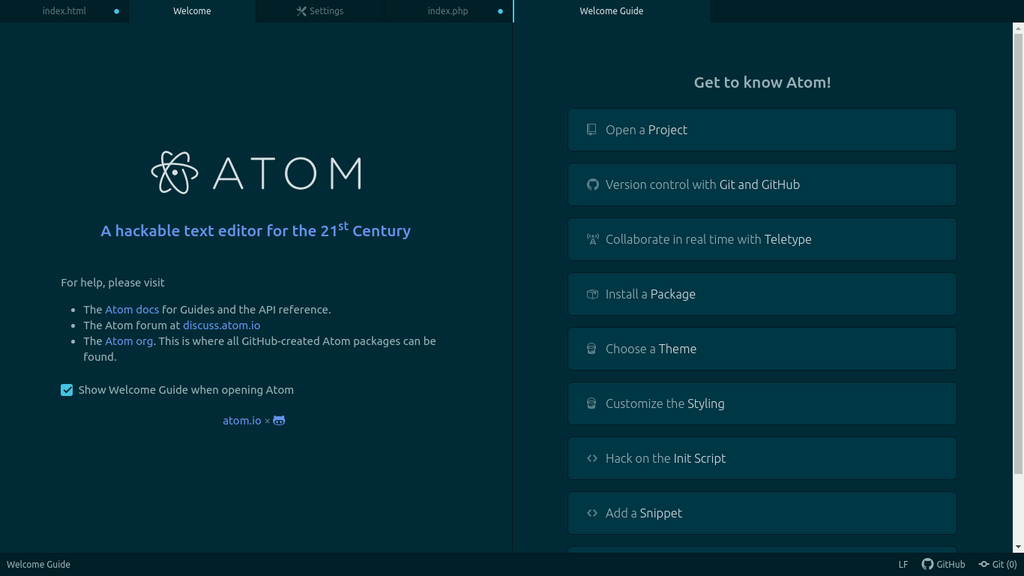Switch to the Settings tab
The width and height of the screenshot is (1024, 576).
click(x=320, y=11)
